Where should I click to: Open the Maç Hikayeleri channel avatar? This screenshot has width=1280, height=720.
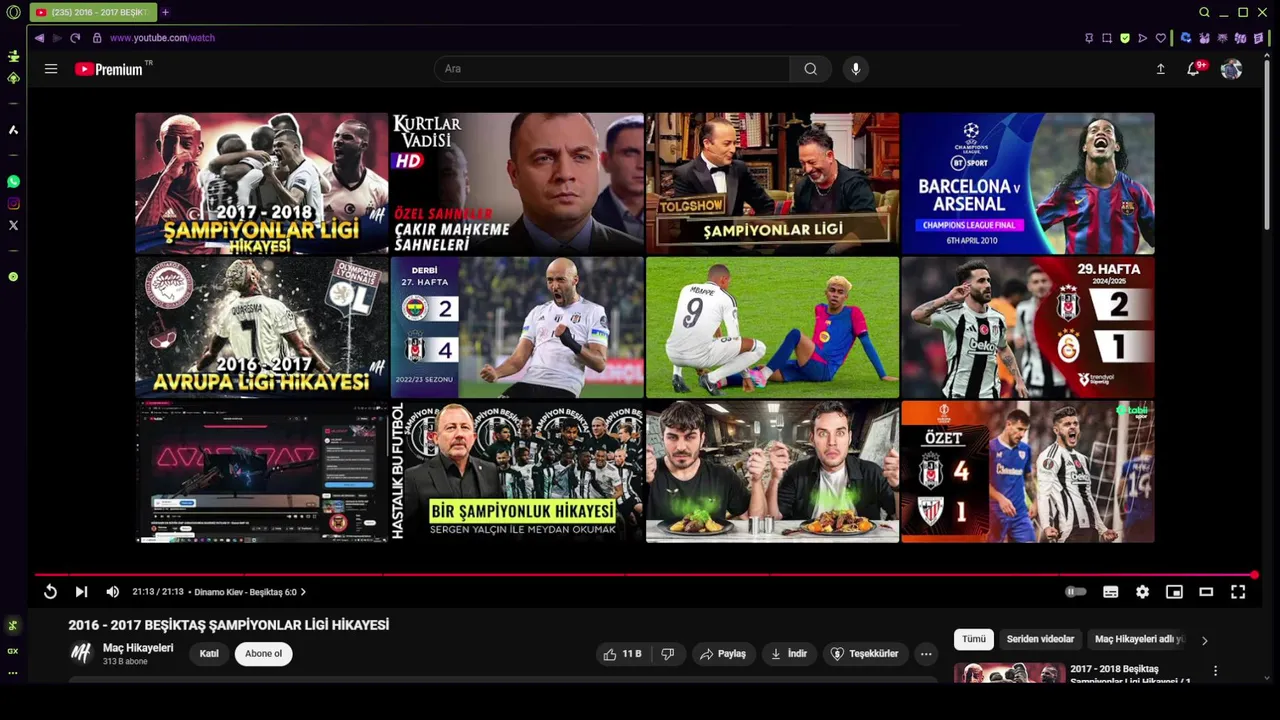coord(81,654)
